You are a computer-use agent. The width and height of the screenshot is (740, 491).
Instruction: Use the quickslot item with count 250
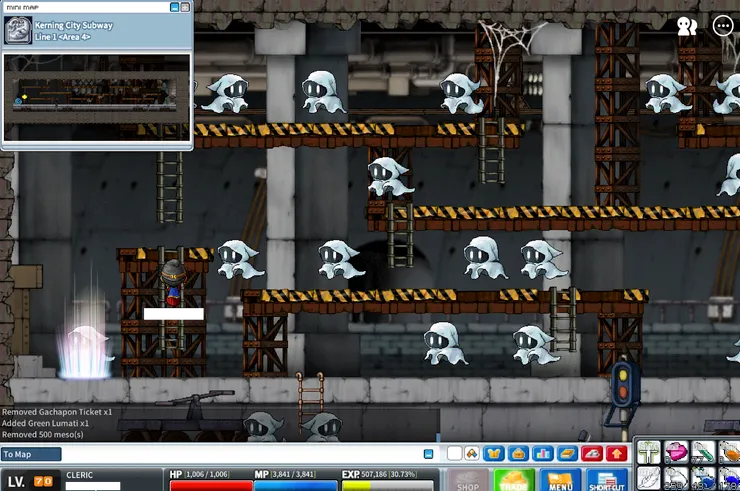pyautogui.click(x=676, y=478)
